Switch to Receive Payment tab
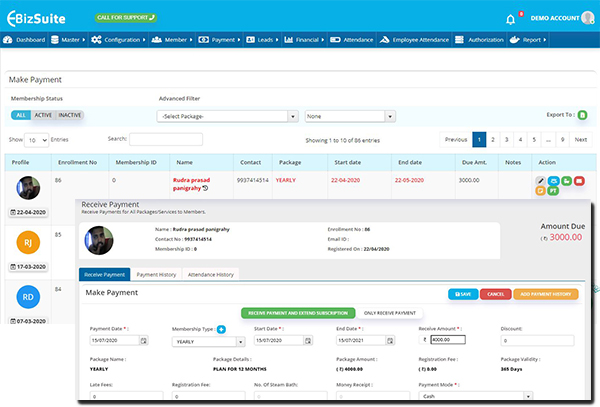 [104, 275]
